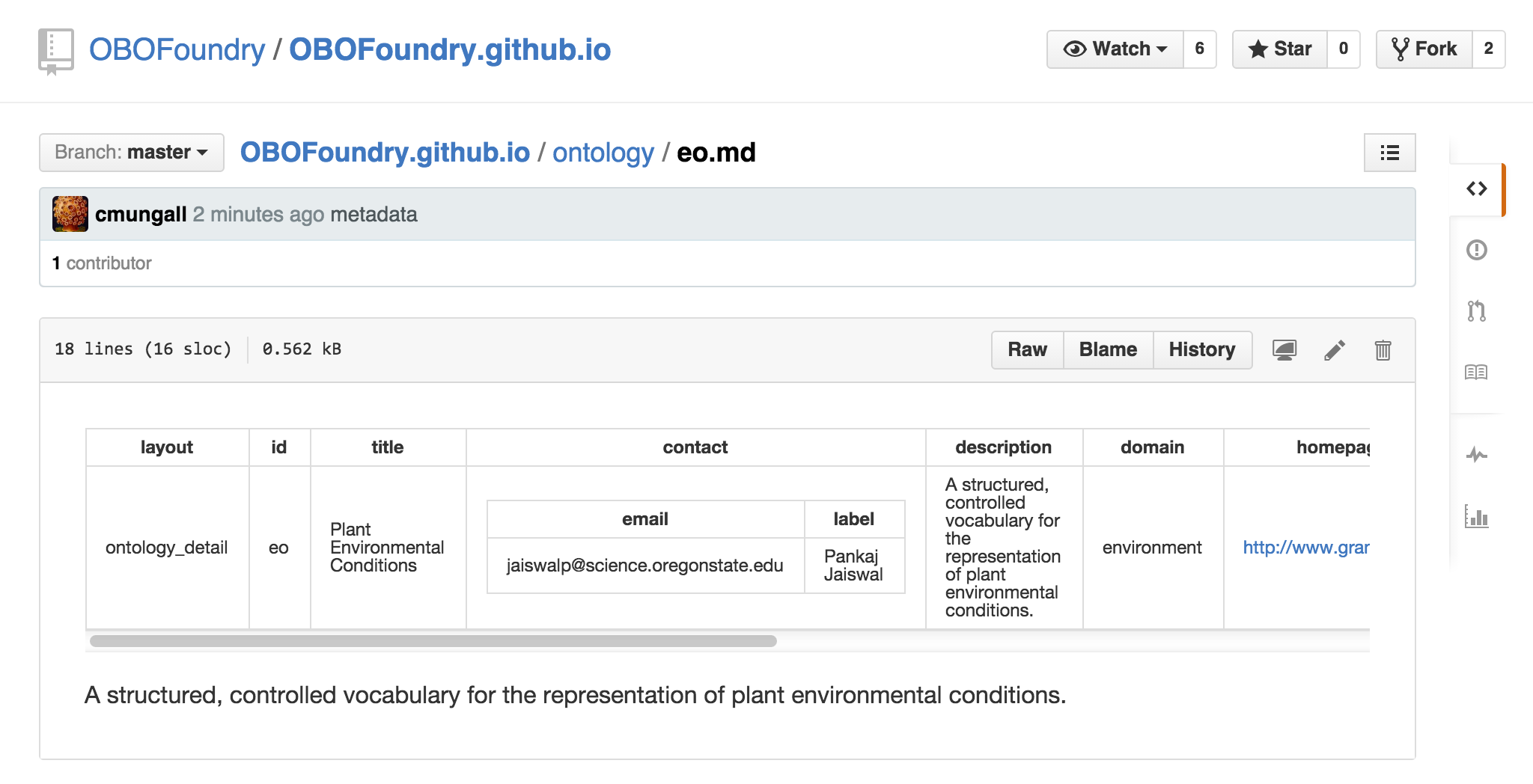Open the Pull Requests sidebar icon
The width and height of the screenshot is (1533, 784).
coord(1476,310)
